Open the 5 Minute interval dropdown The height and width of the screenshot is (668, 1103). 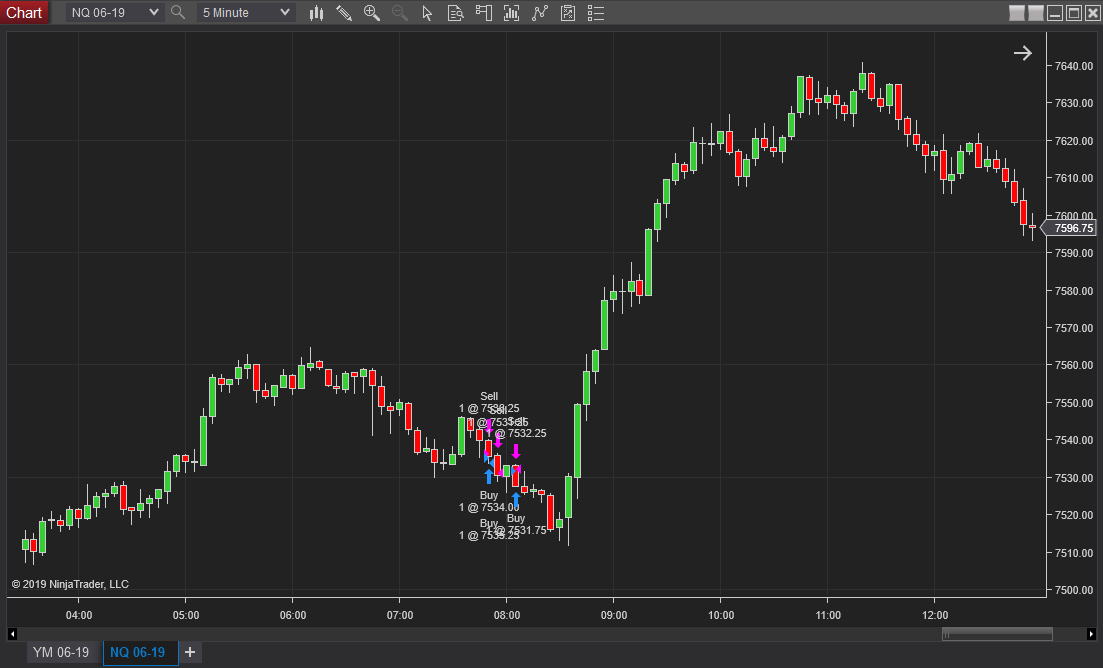point(246,13)
